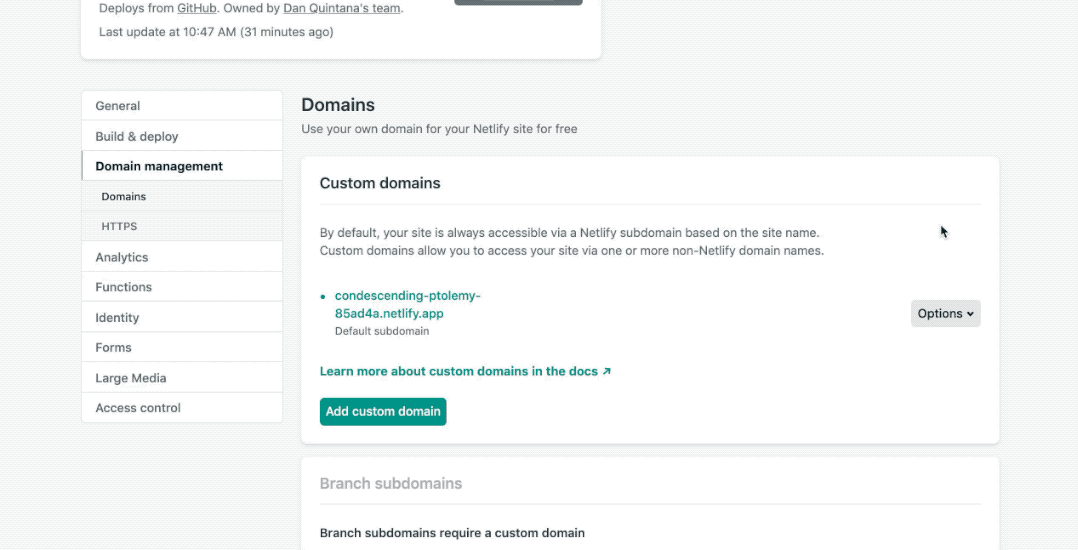Screen dimensions: 1078x550
Task: Open Dan Quintana's team link
Action: coord(342,9)
